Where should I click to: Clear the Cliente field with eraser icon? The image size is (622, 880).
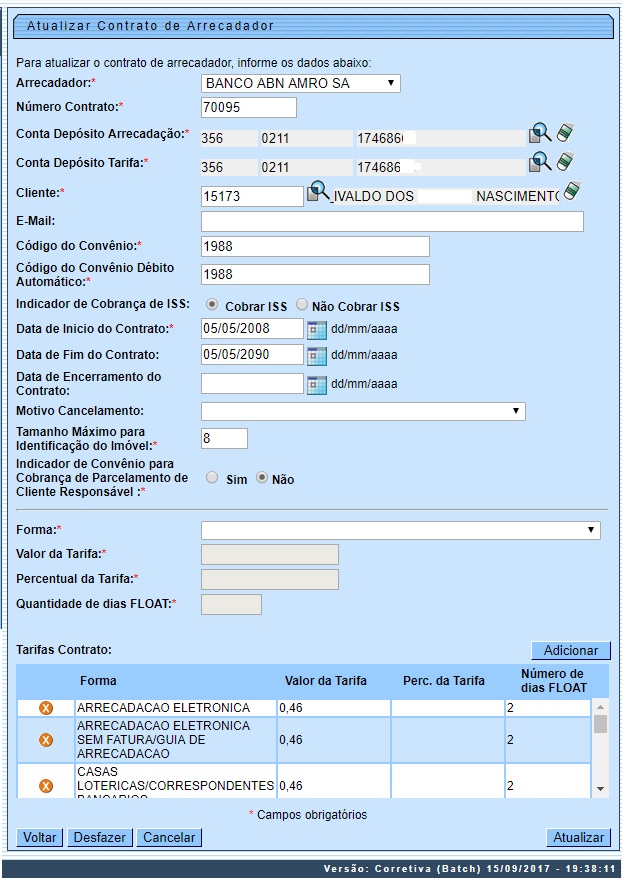tap(572, 190)
